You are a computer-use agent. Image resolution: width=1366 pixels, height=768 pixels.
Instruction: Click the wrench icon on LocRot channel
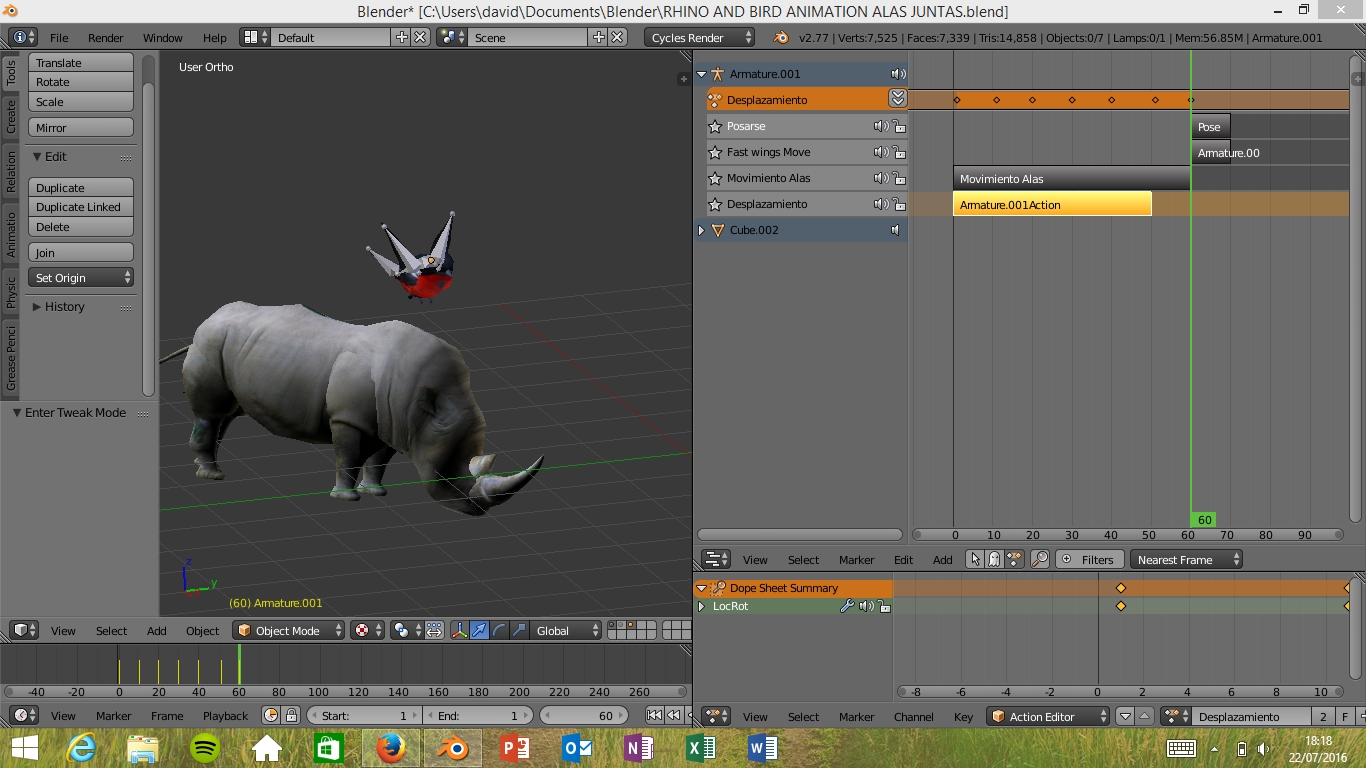coord(847,606)
